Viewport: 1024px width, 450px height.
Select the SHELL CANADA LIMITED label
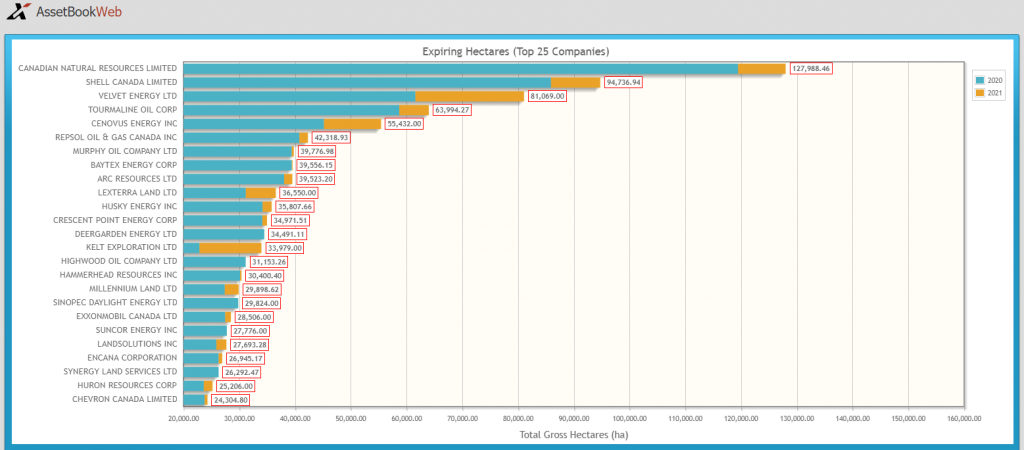(x=131, y=82)
